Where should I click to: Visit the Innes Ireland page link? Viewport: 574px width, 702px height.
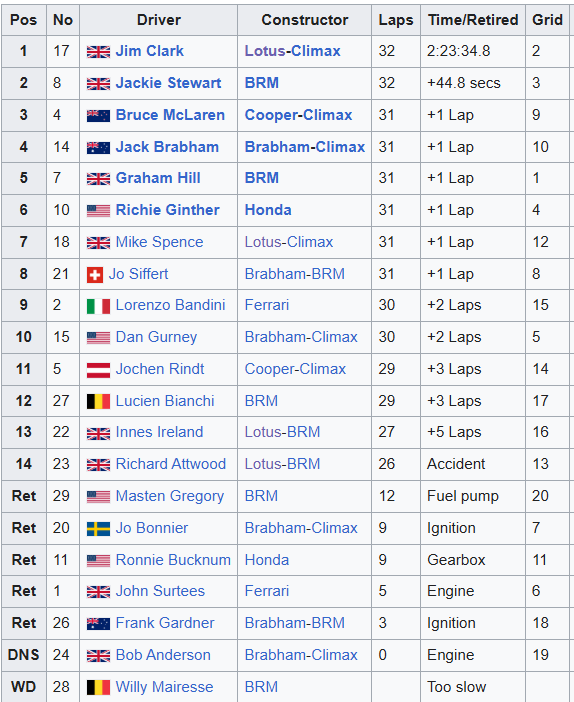click(x=159, y=432)
